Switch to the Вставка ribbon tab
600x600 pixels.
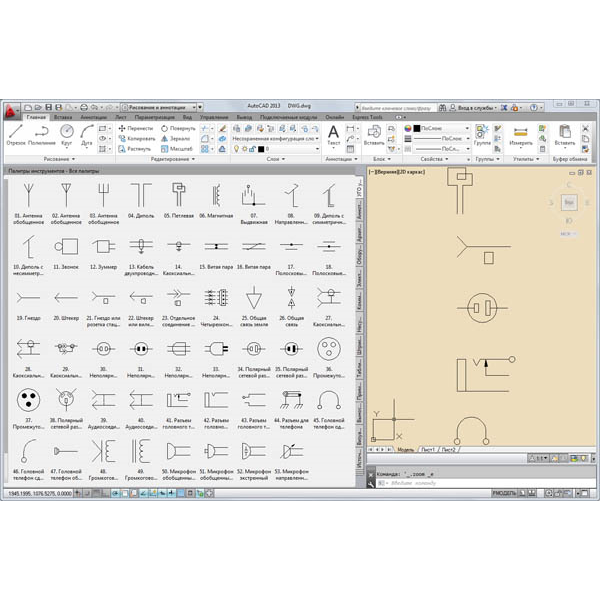(63, 117)
